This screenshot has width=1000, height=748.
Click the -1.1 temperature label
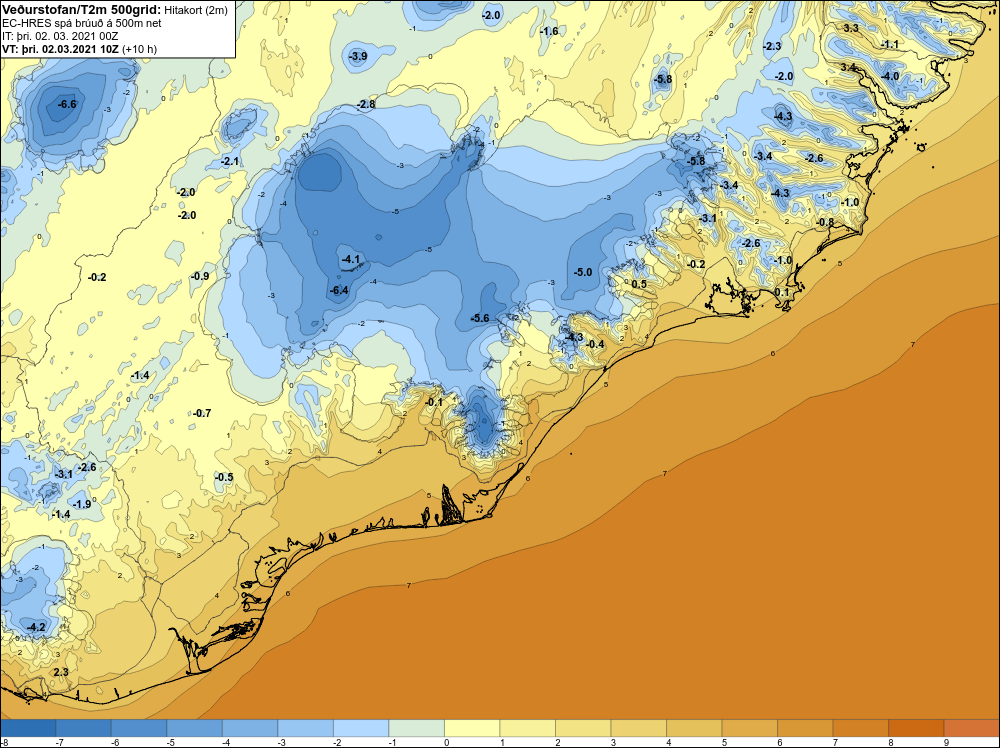(x=890, y=44)
